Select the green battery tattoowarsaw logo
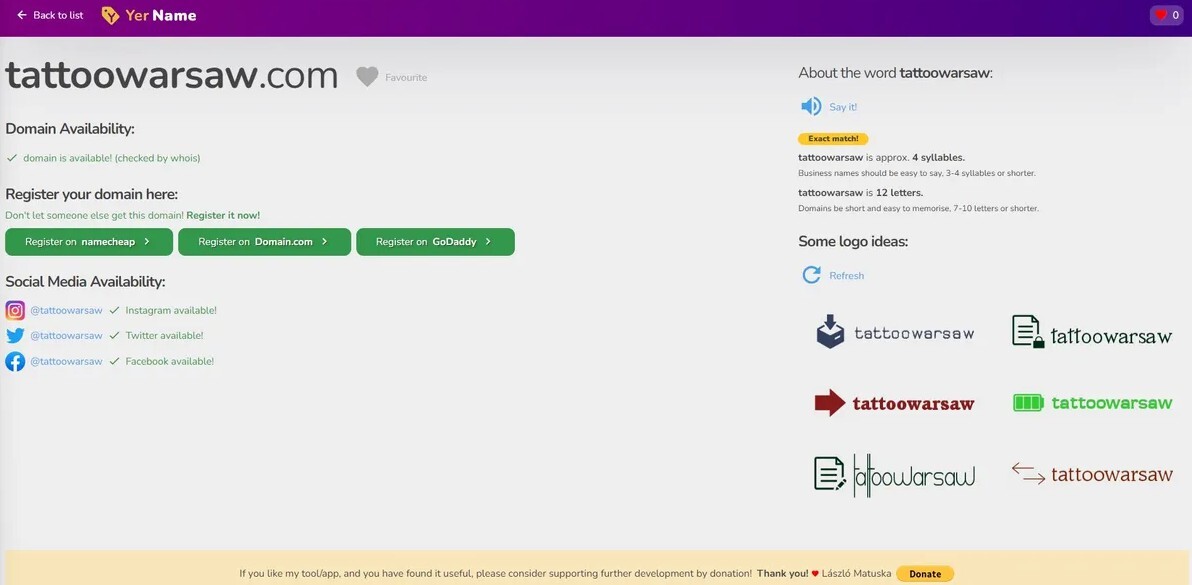Image resolution: width=1192 pixels, height=585 pixels. tap(1092, 403)
